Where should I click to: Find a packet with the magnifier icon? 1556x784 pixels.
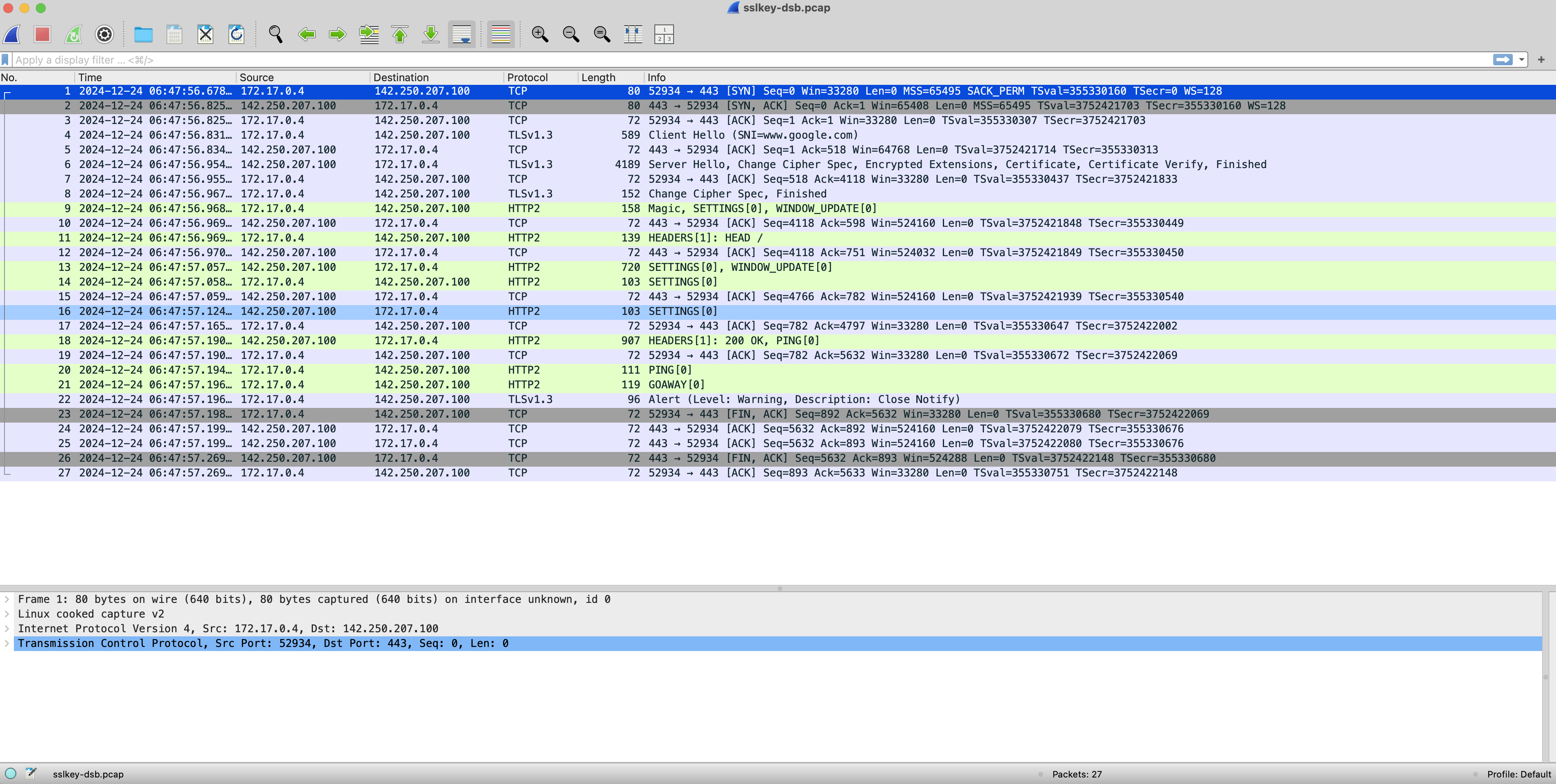click(275, 34)
